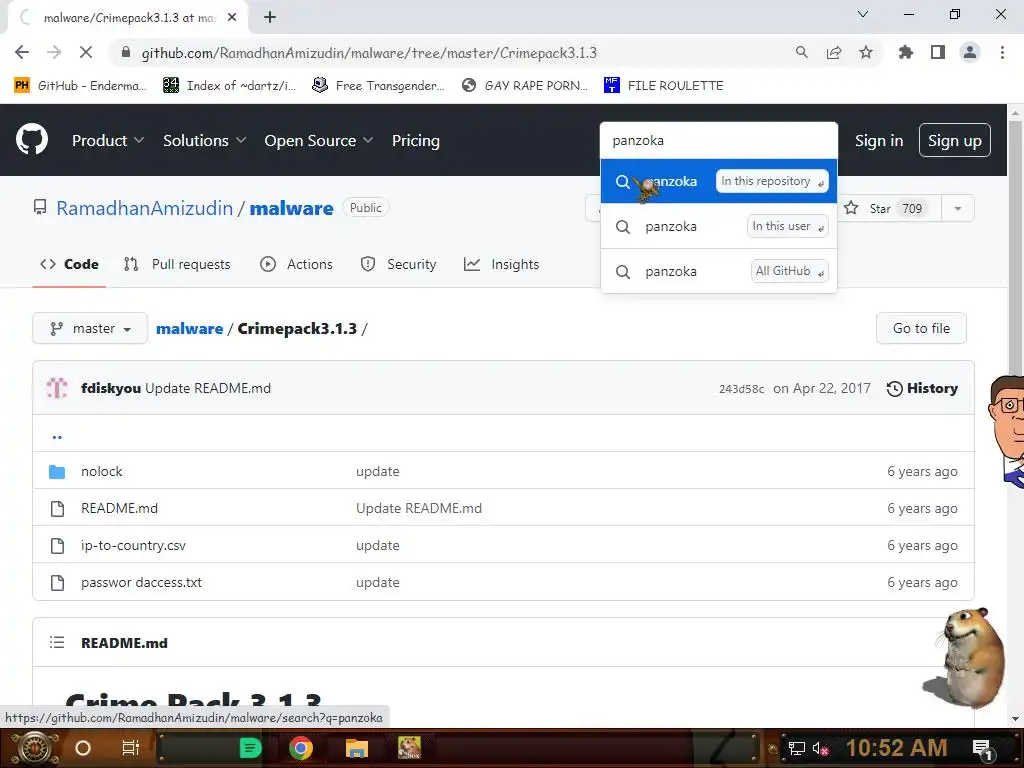Click the network tray icon

click(x=796, y=748)
